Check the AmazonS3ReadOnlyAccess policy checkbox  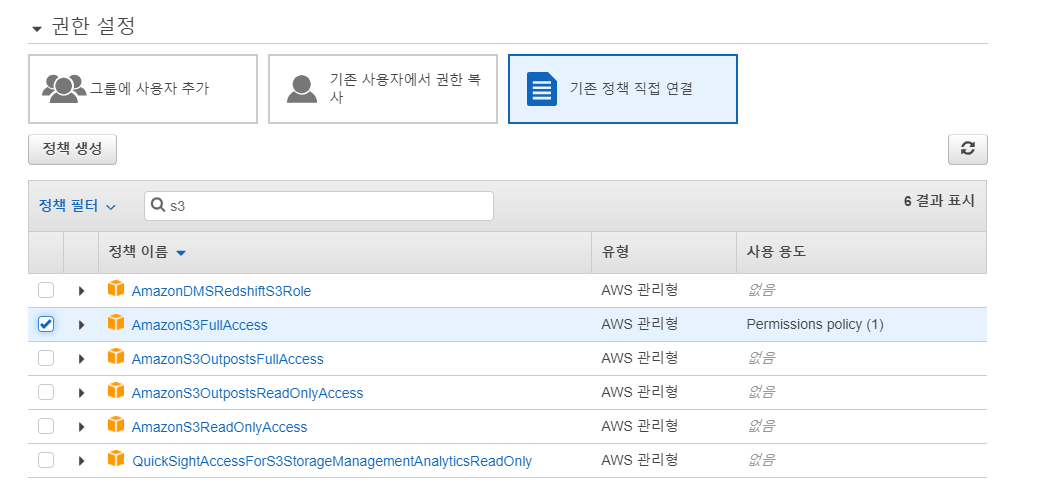[x=45, y=427]
